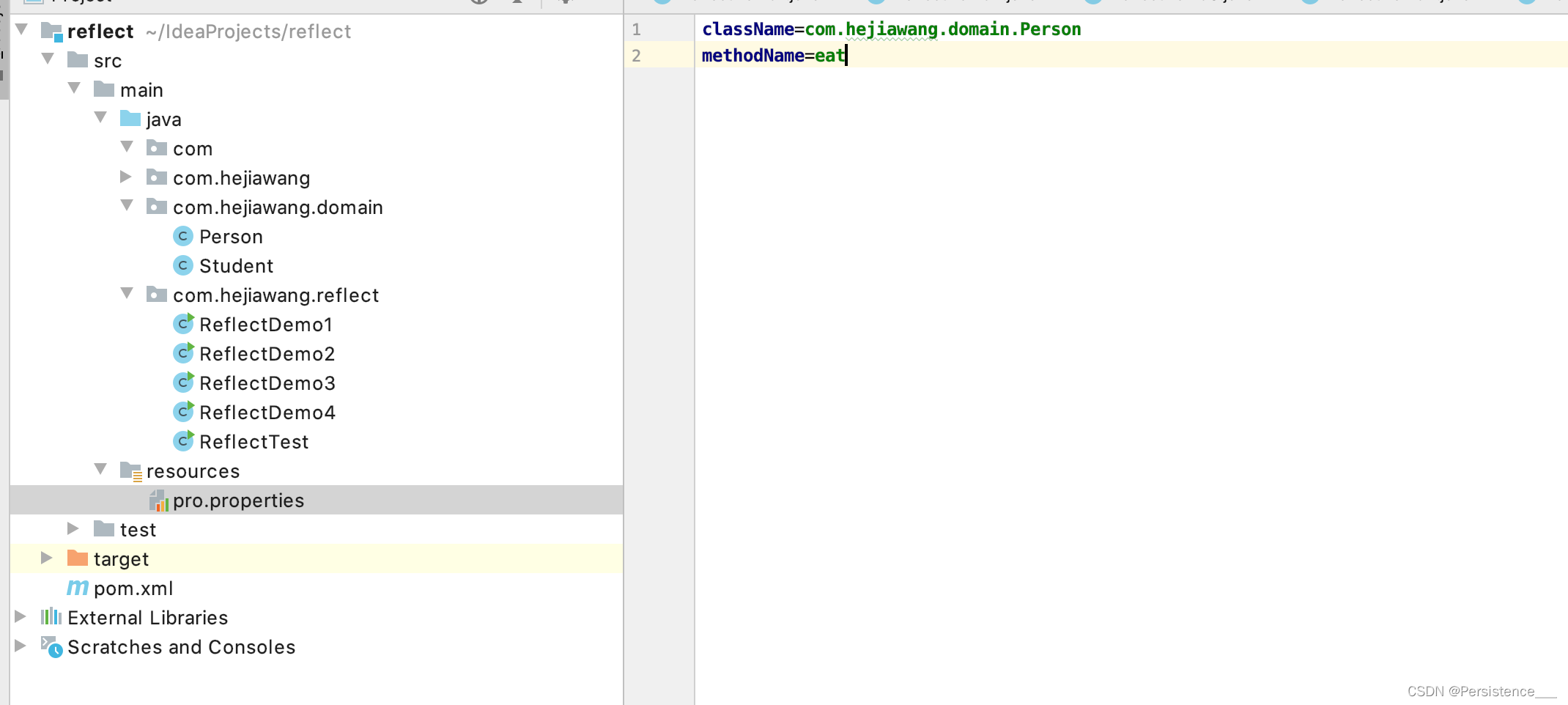The image size is (1568, 705).
Task: Collapse the com package arrow
Action: pyautogui.click(x=127, y=147)
